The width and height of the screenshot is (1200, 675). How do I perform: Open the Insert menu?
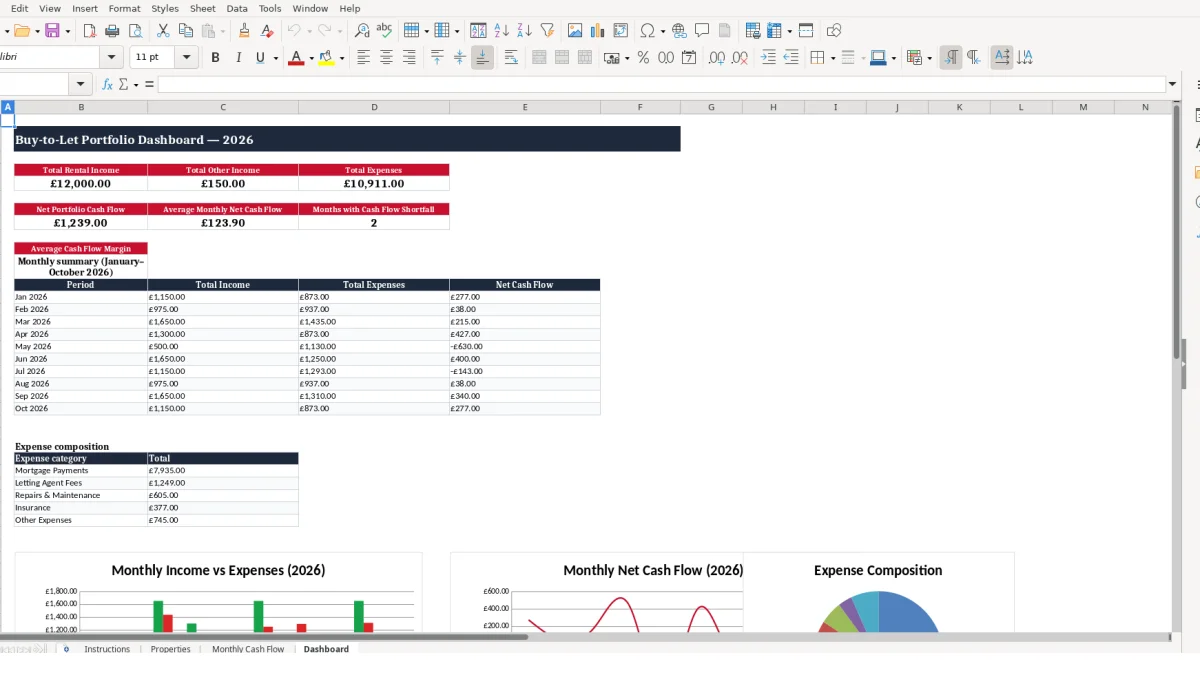(x=85, y=8)
